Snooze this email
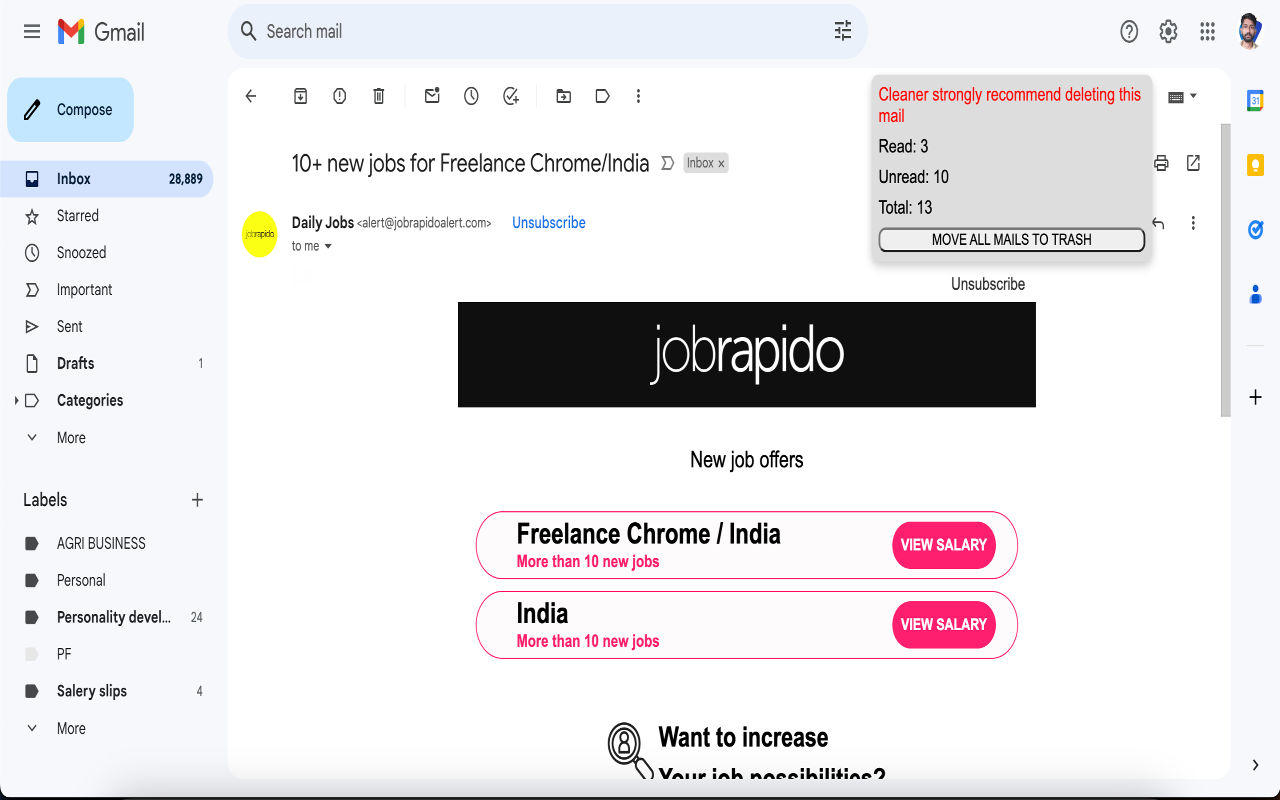Screen dimensions: 1280x800 471,95
